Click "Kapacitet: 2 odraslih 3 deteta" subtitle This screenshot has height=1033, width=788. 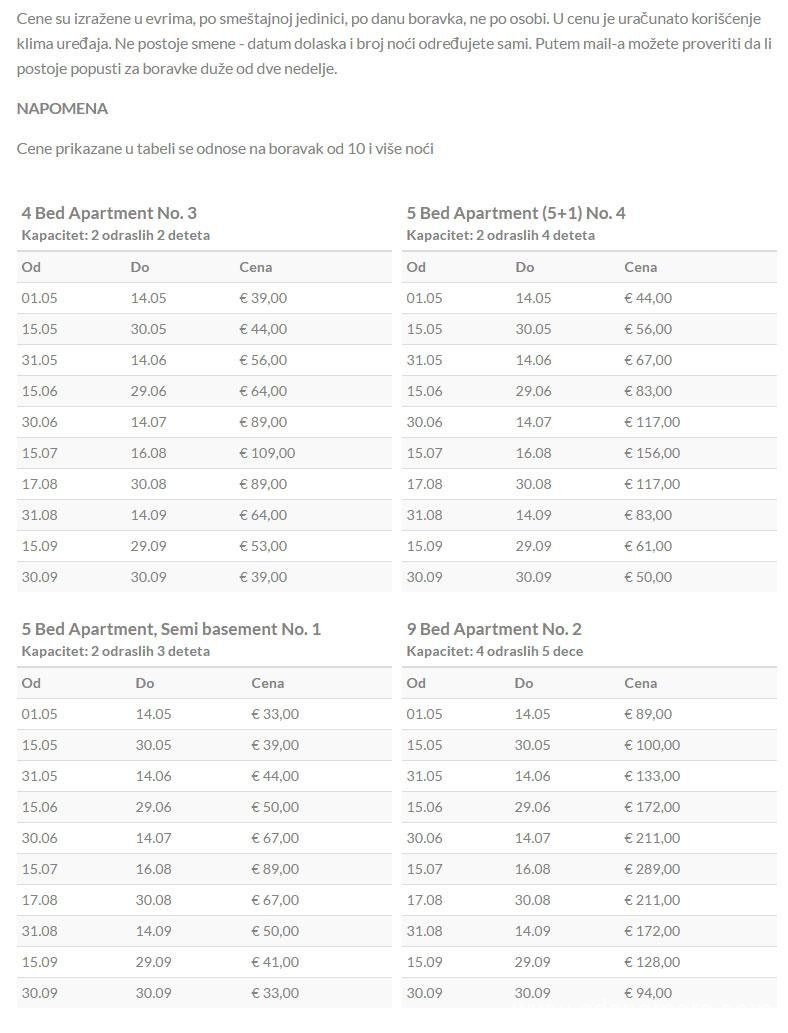(x=116, y=651)
